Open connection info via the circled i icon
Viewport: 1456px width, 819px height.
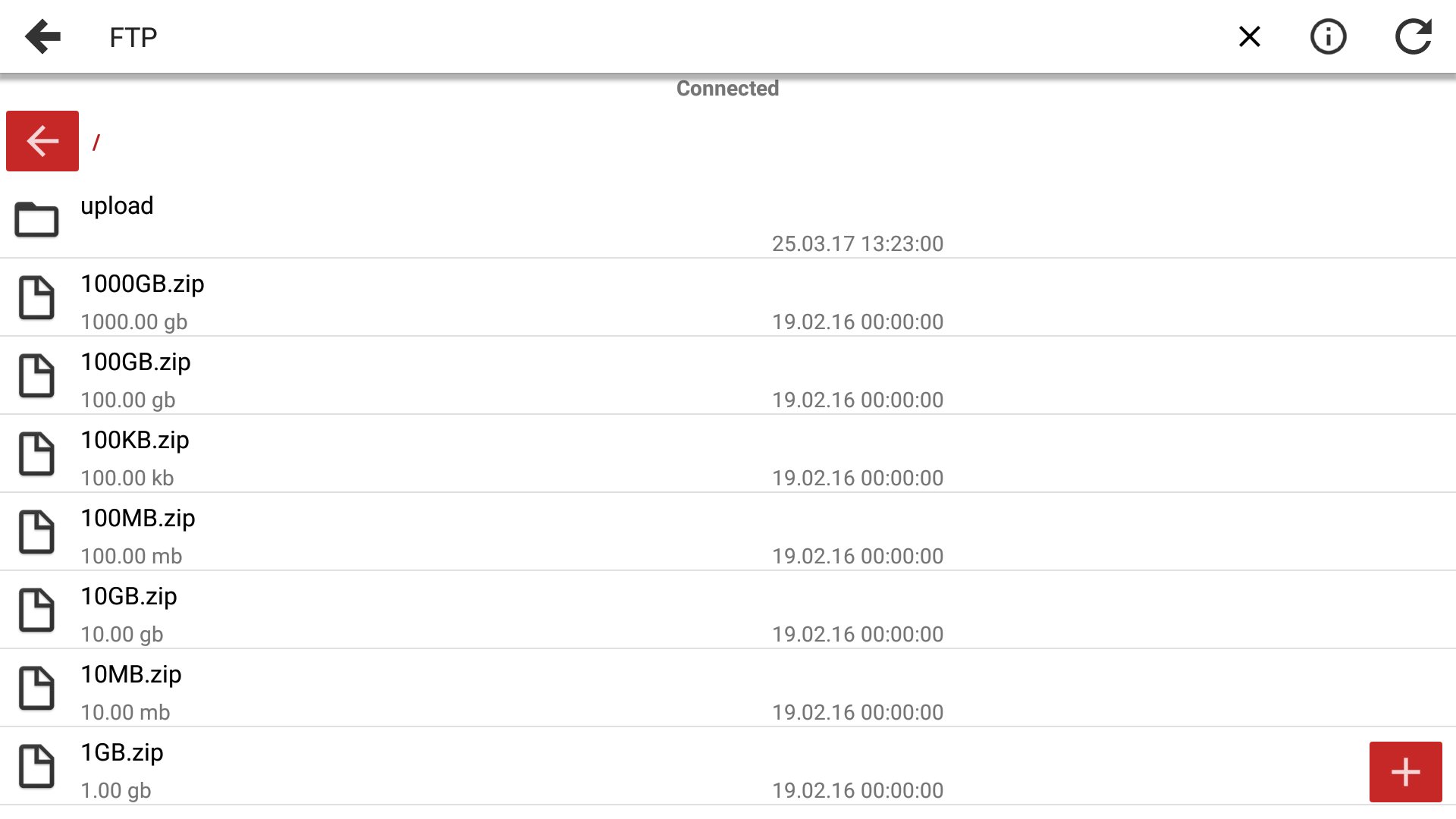[x=1328, y=36]
